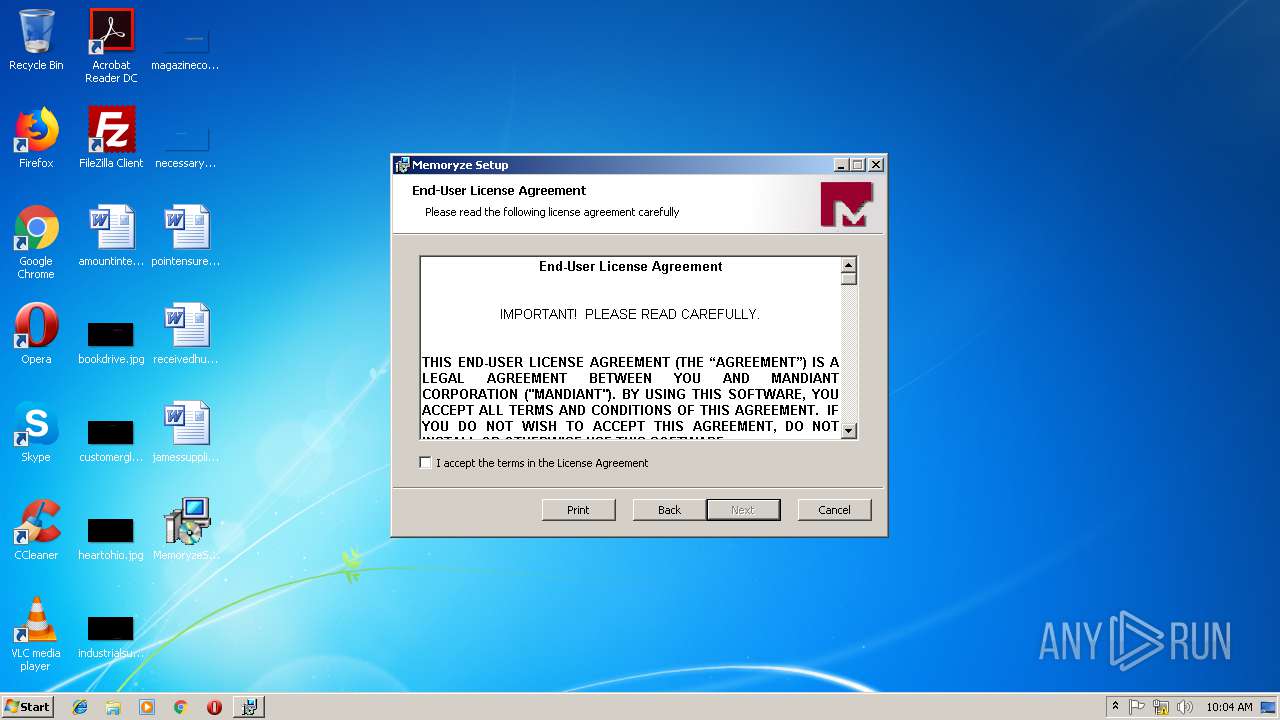Select the necessary... desktop file
Screen dimensions: 1280x720
tap(185, 146)
